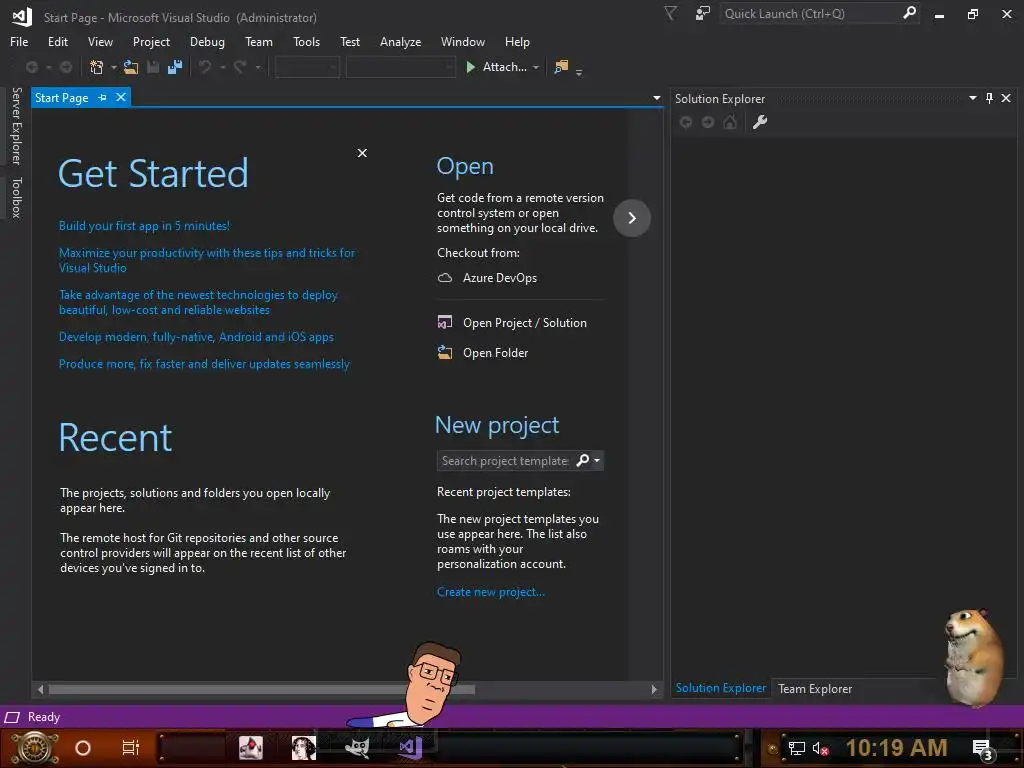Image resolution: width=1024 pixels, height=768 pixels.
Task: Open the Attach button dropdown arrow
Action: point(536,67)
